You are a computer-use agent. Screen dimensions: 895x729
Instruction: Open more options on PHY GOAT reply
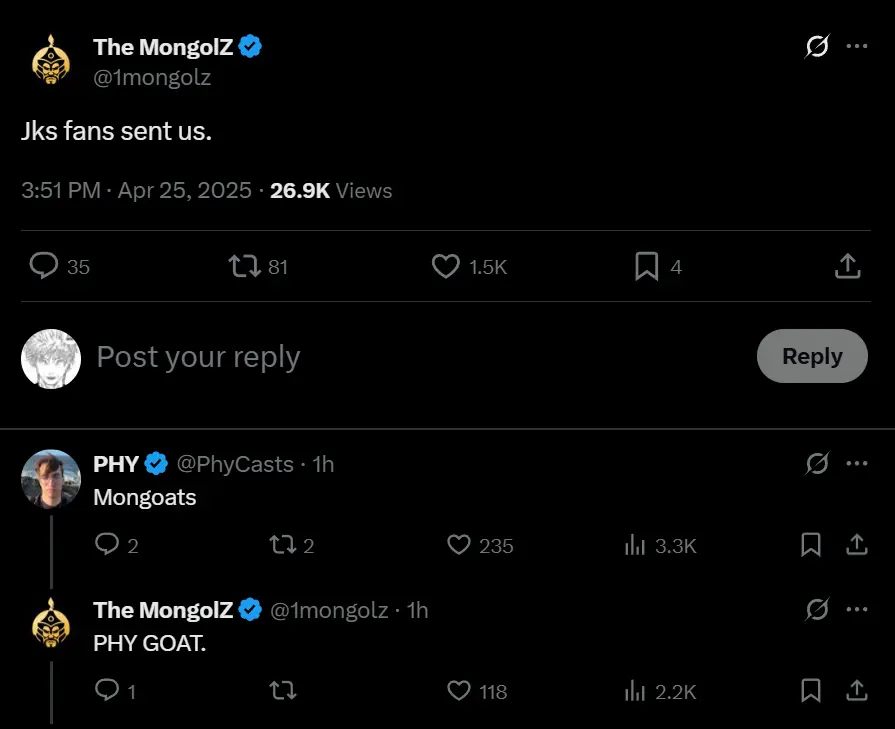[x=857, y=610]
